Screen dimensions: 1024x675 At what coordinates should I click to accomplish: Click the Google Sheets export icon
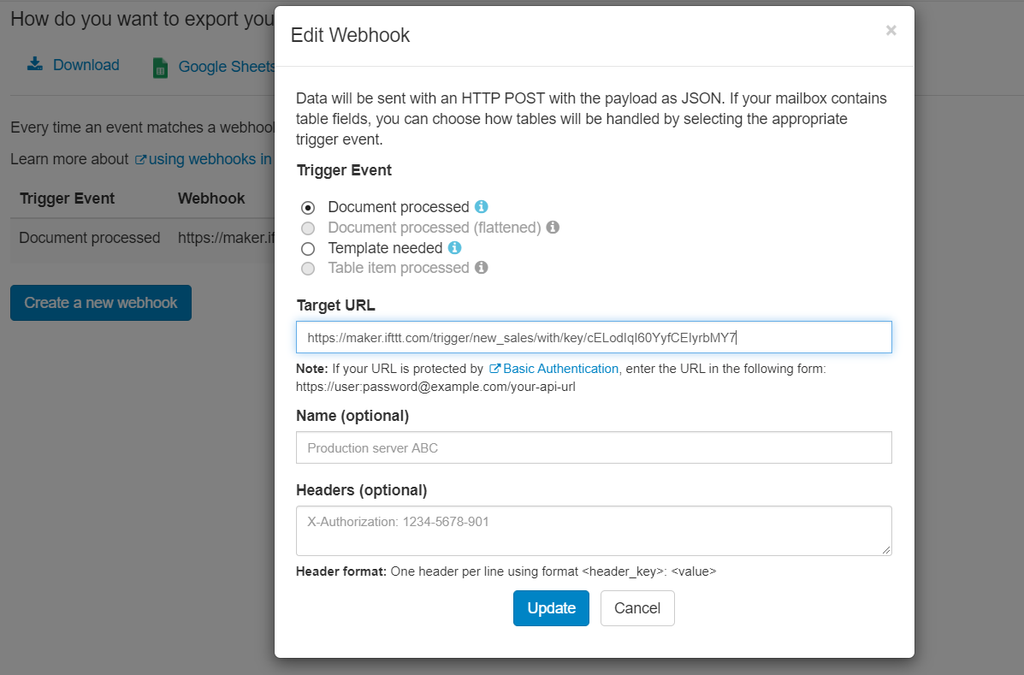(159, 66)
